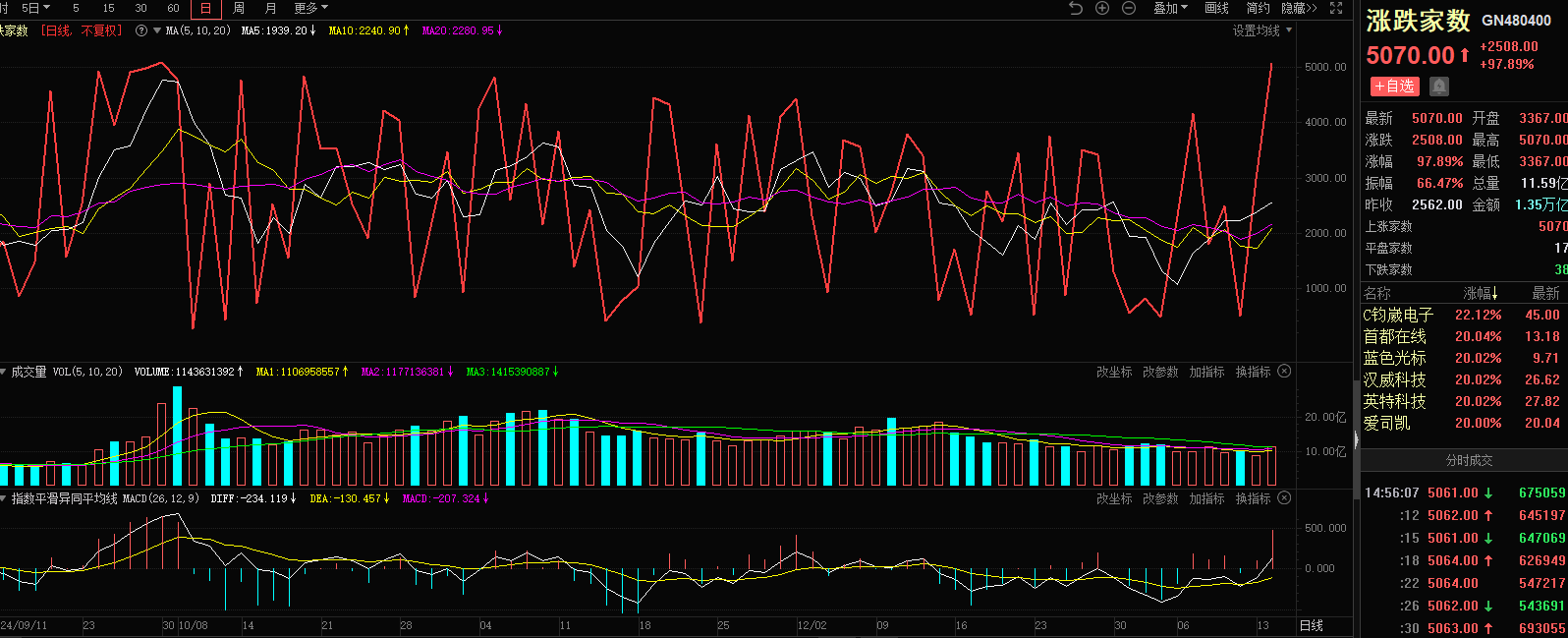
Task: Enter fullscreen using the expand arrows icon
Action: (1336, 8)
